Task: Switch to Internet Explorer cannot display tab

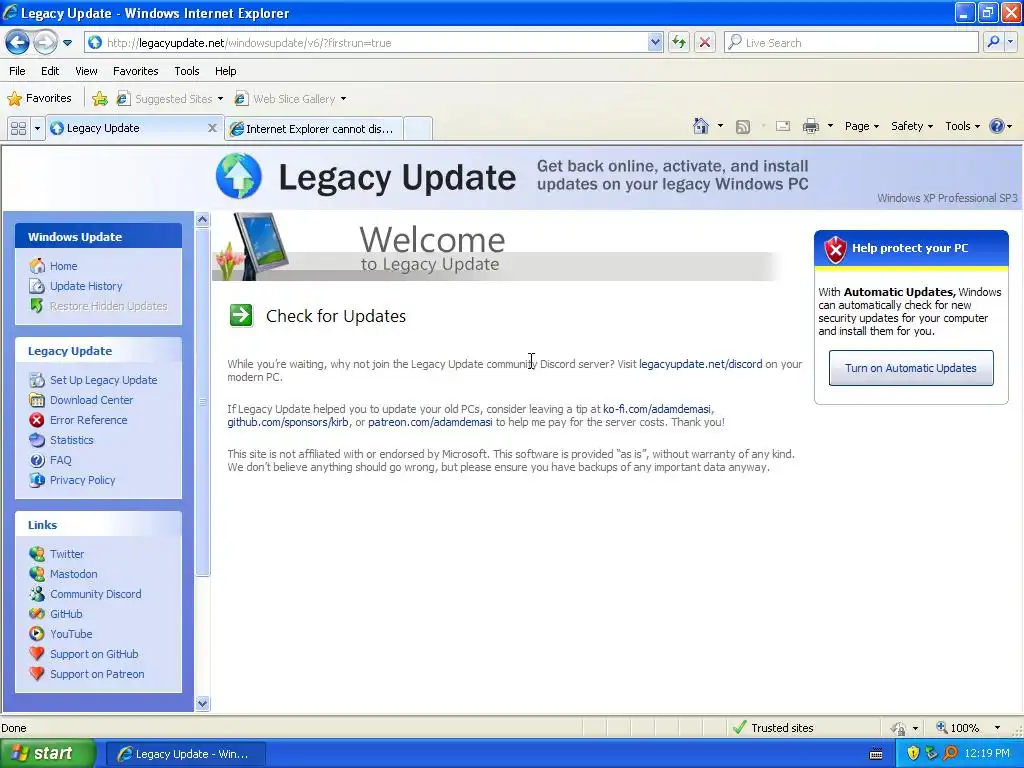Action: pyautogui.click(x=313, y=129)
